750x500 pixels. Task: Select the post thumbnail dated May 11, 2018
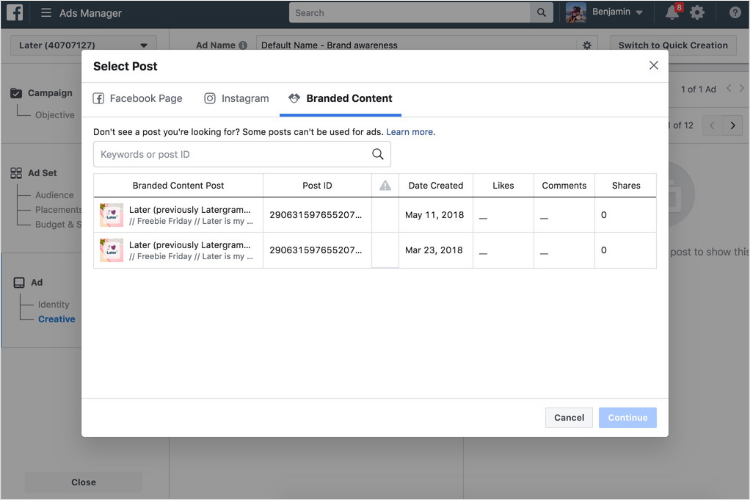(x=111, y=215)
